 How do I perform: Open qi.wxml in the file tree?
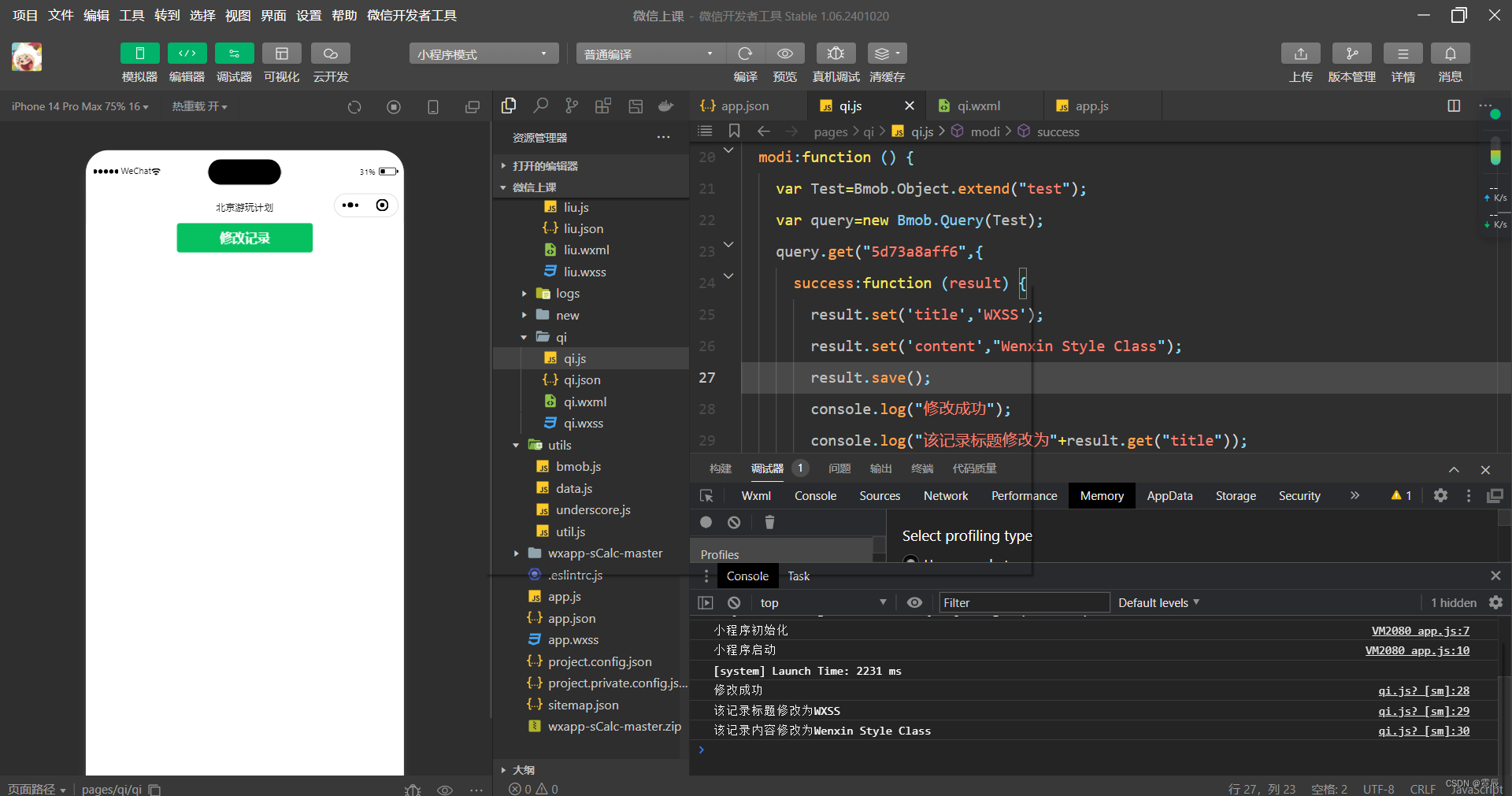[x=585, y=402]
